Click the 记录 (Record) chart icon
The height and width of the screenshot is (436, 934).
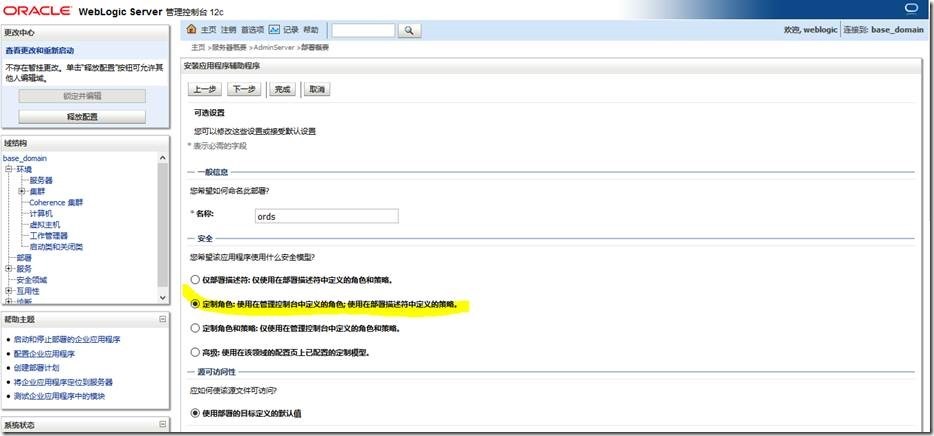(x=274, y=29)
